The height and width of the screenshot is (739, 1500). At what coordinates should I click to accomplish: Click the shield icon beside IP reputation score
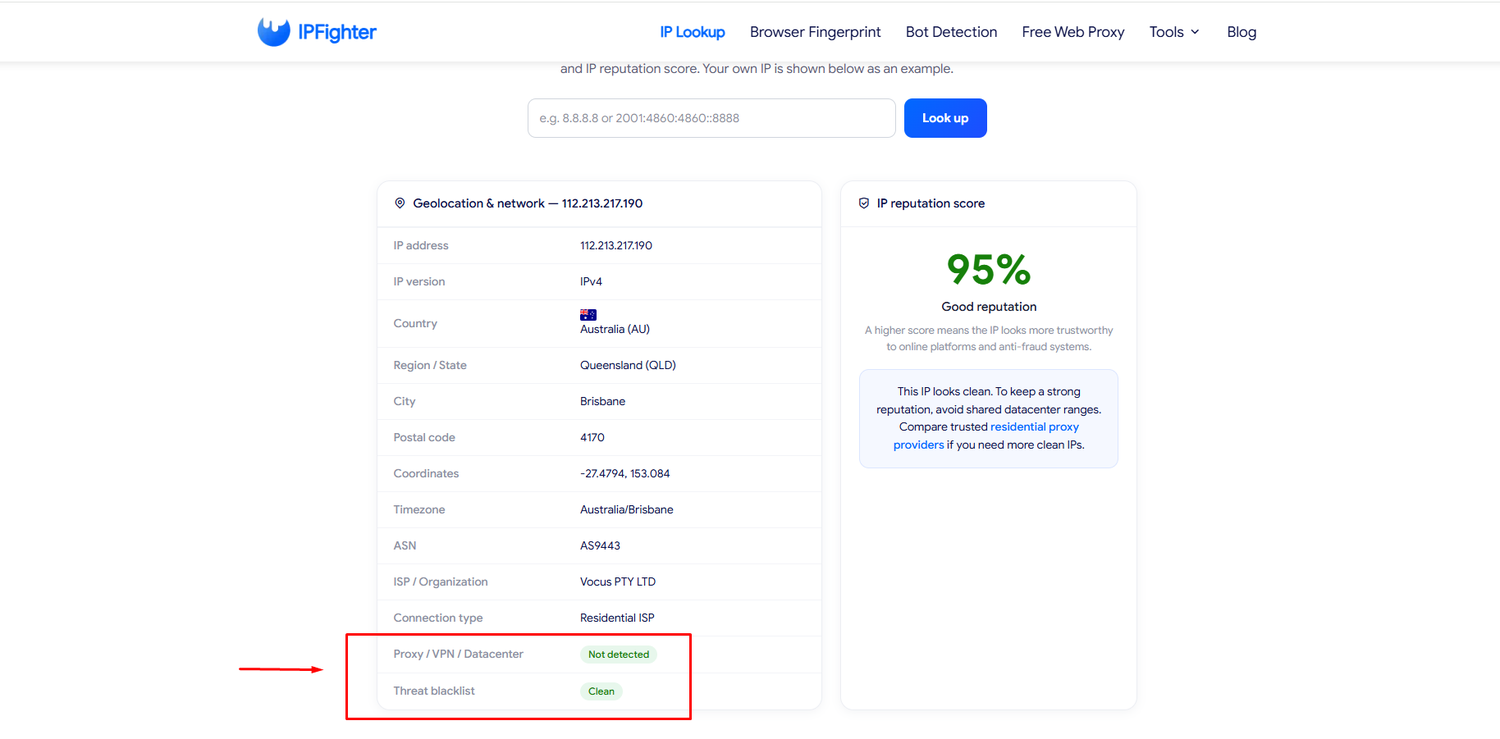[864, 203]
